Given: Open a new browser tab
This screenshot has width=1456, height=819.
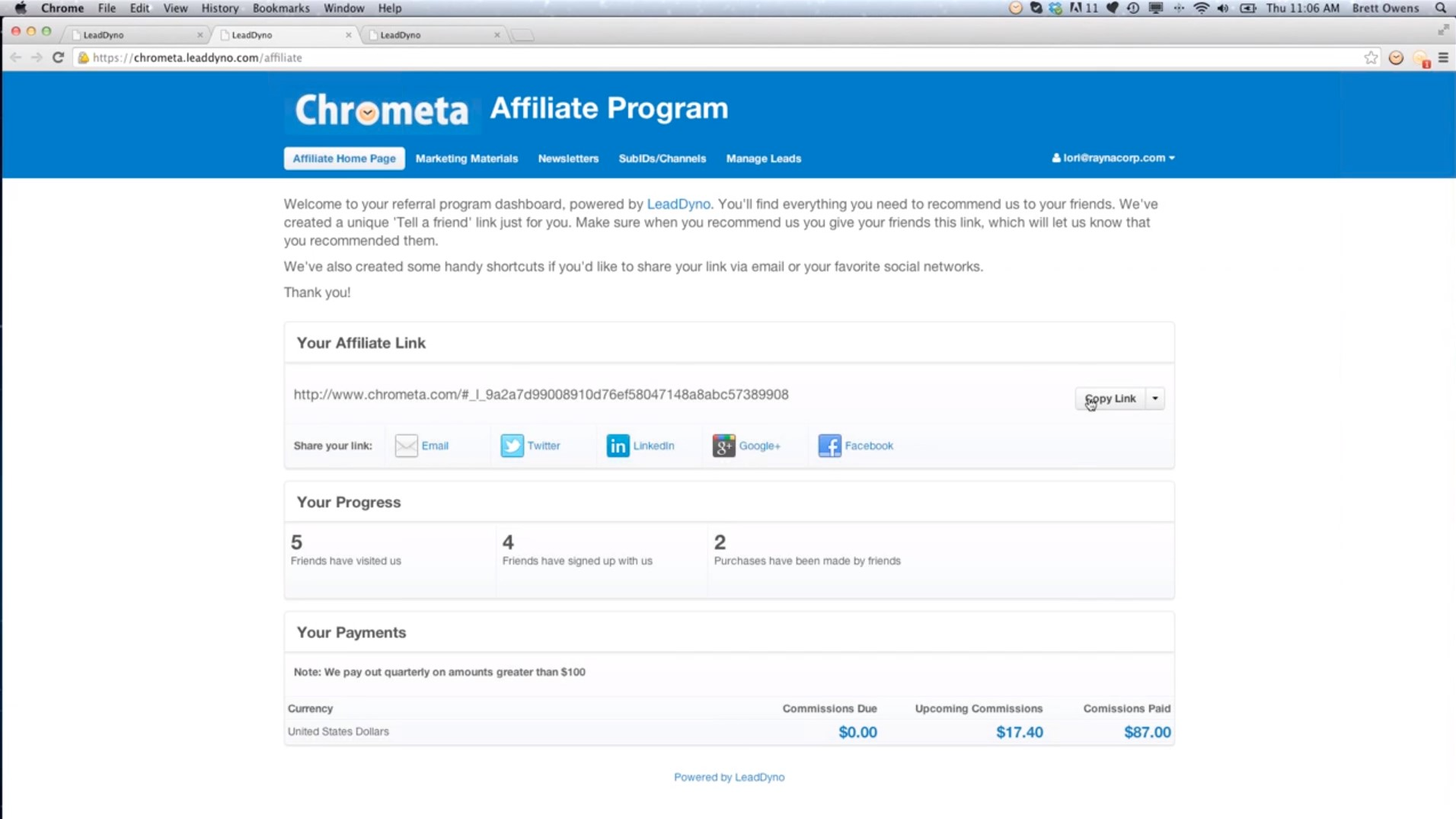Looking at the screenshot, I should (522, 35).
